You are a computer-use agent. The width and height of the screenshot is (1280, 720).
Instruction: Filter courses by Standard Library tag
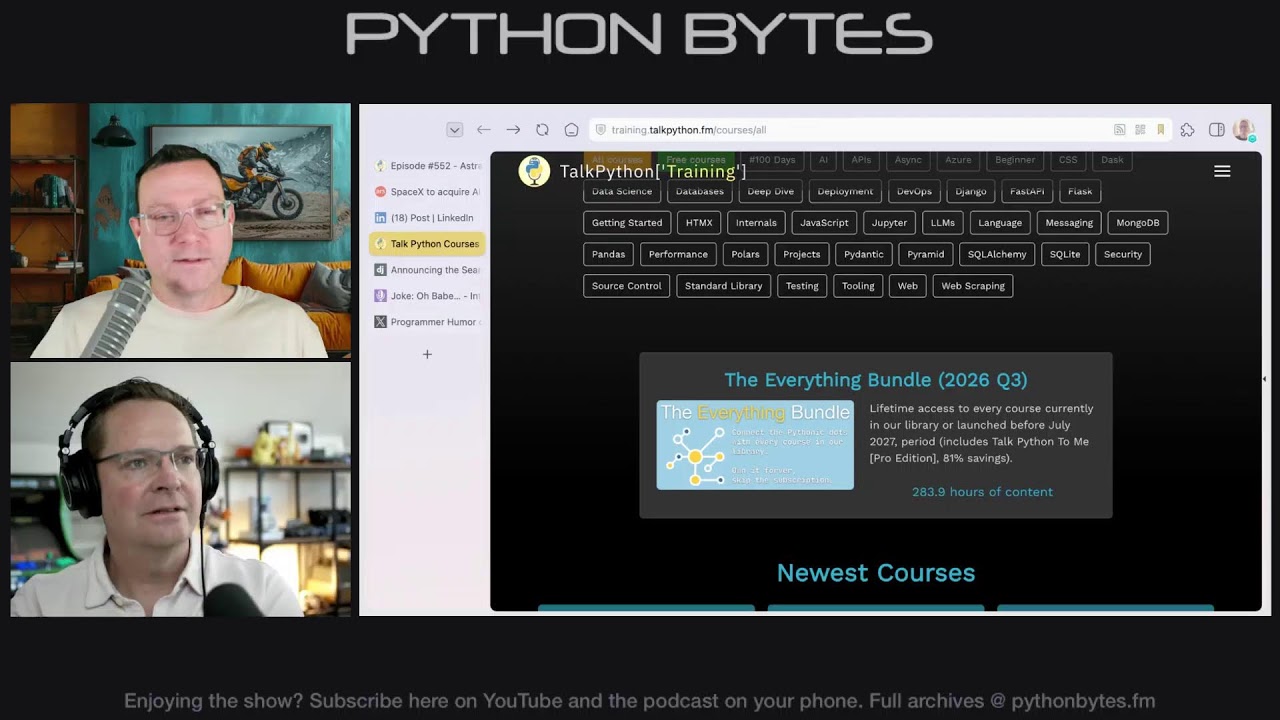724,286
